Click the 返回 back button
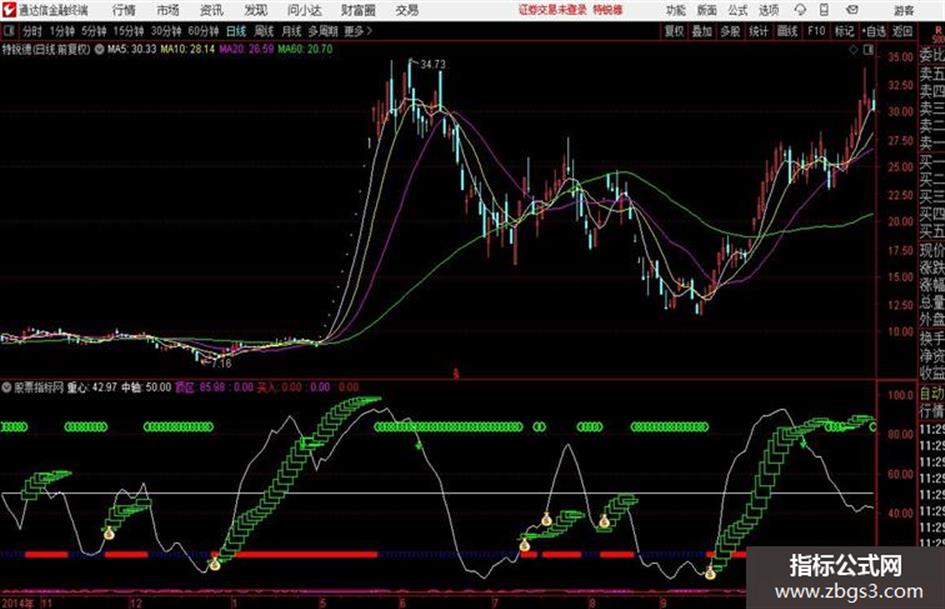The width and height of the screenshot is (945, 609). tap(902, 31)
